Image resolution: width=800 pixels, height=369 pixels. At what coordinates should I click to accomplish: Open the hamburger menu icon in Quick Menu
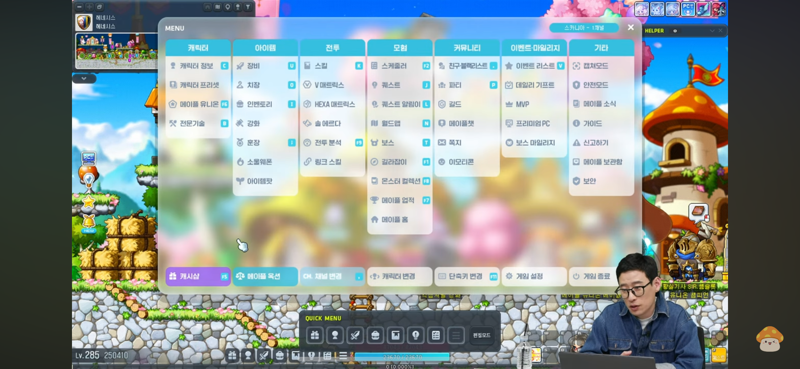click(456, 335)
